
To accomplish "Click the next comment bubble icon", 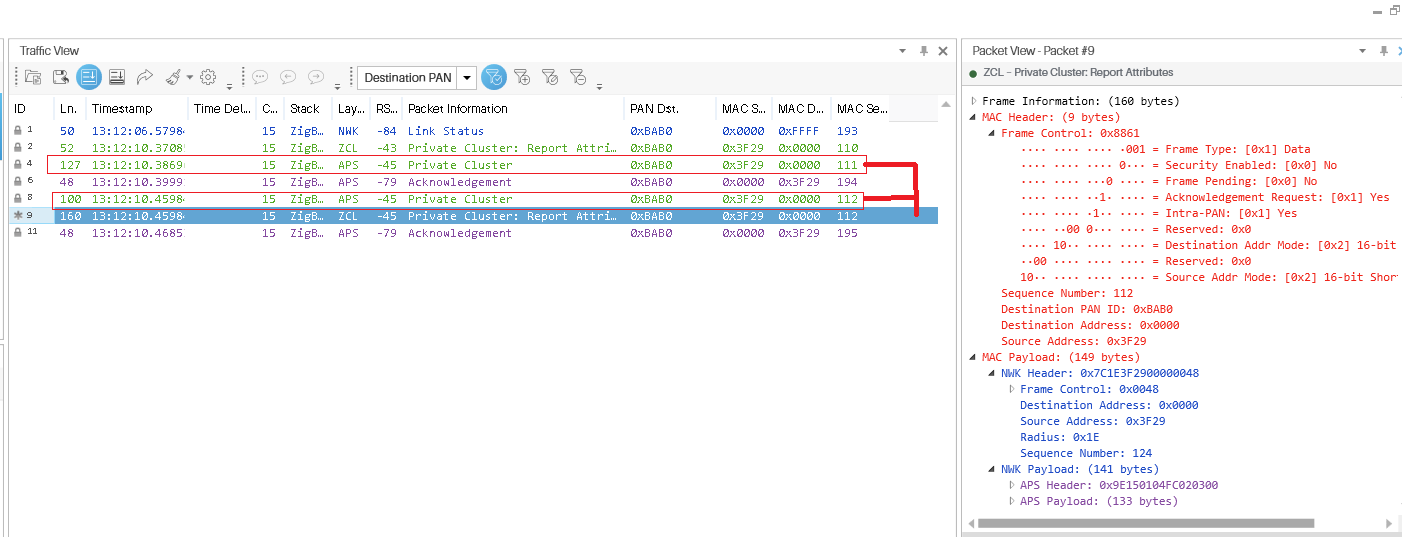I will tap(316, 77).
